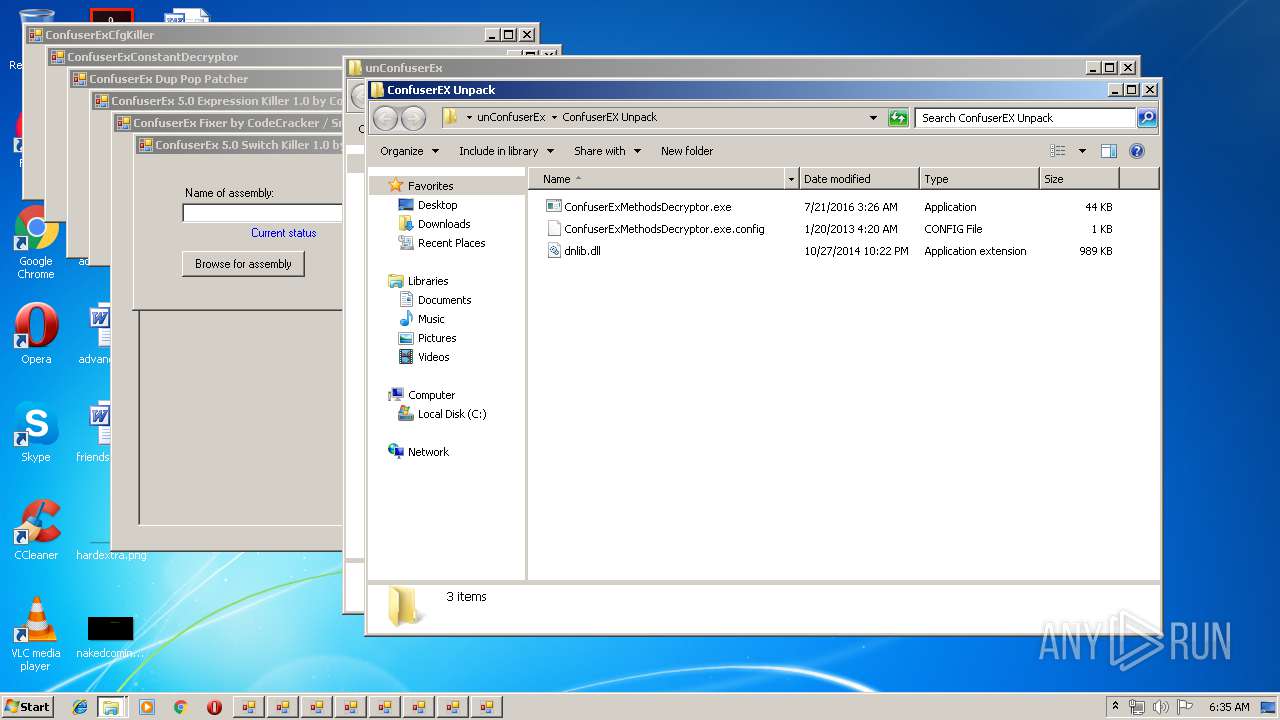Click Show desktop button at taskbar end
The width and height of the screenshot is (1280, 720).
[x=1268, y=707]
